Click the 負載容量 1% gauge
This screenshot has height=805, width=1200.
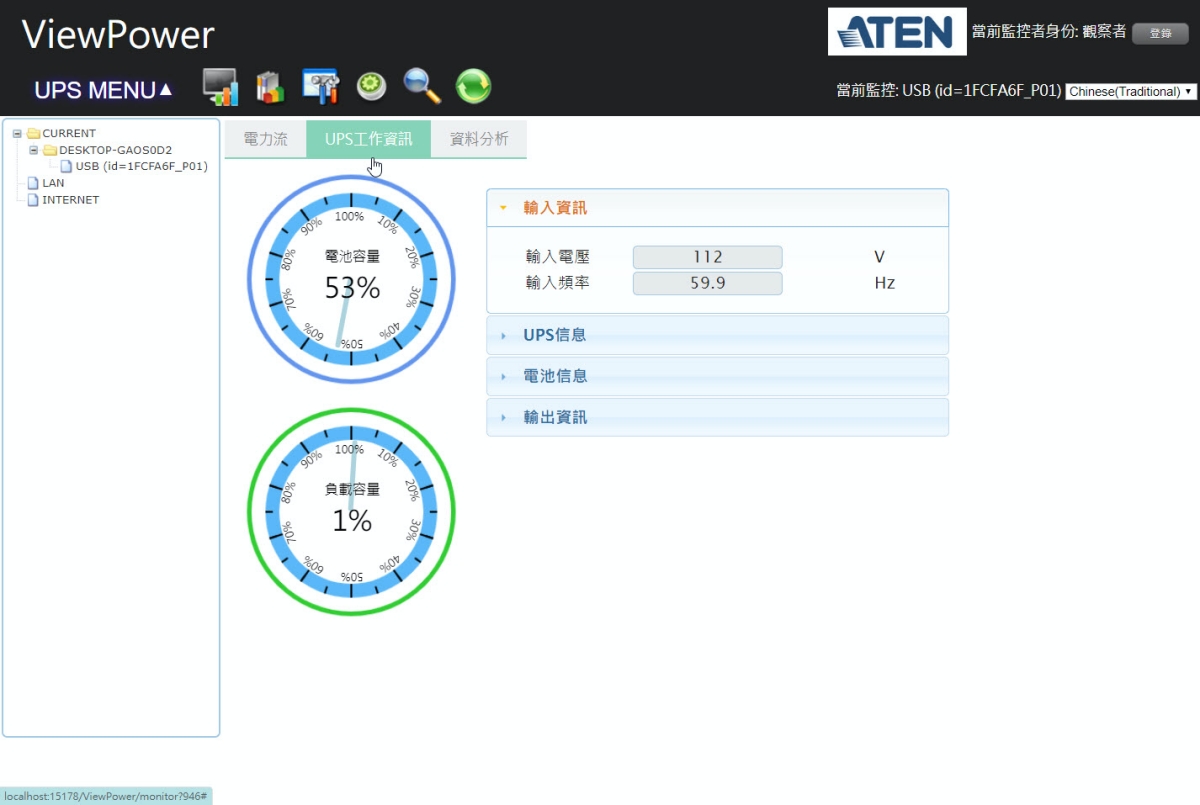tap(351, 511)
